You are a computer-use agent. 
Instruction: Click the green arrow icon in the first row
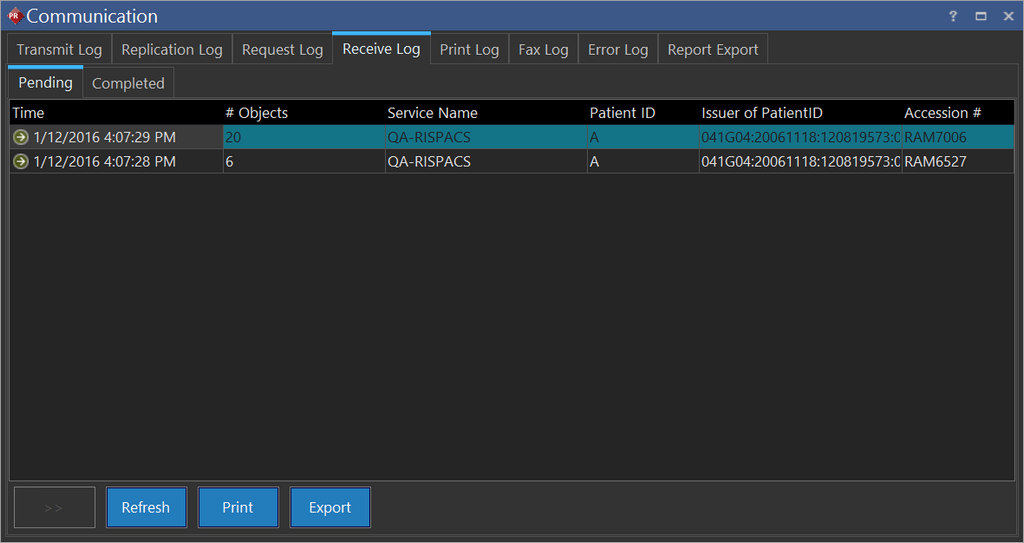[x=21, y=137]
